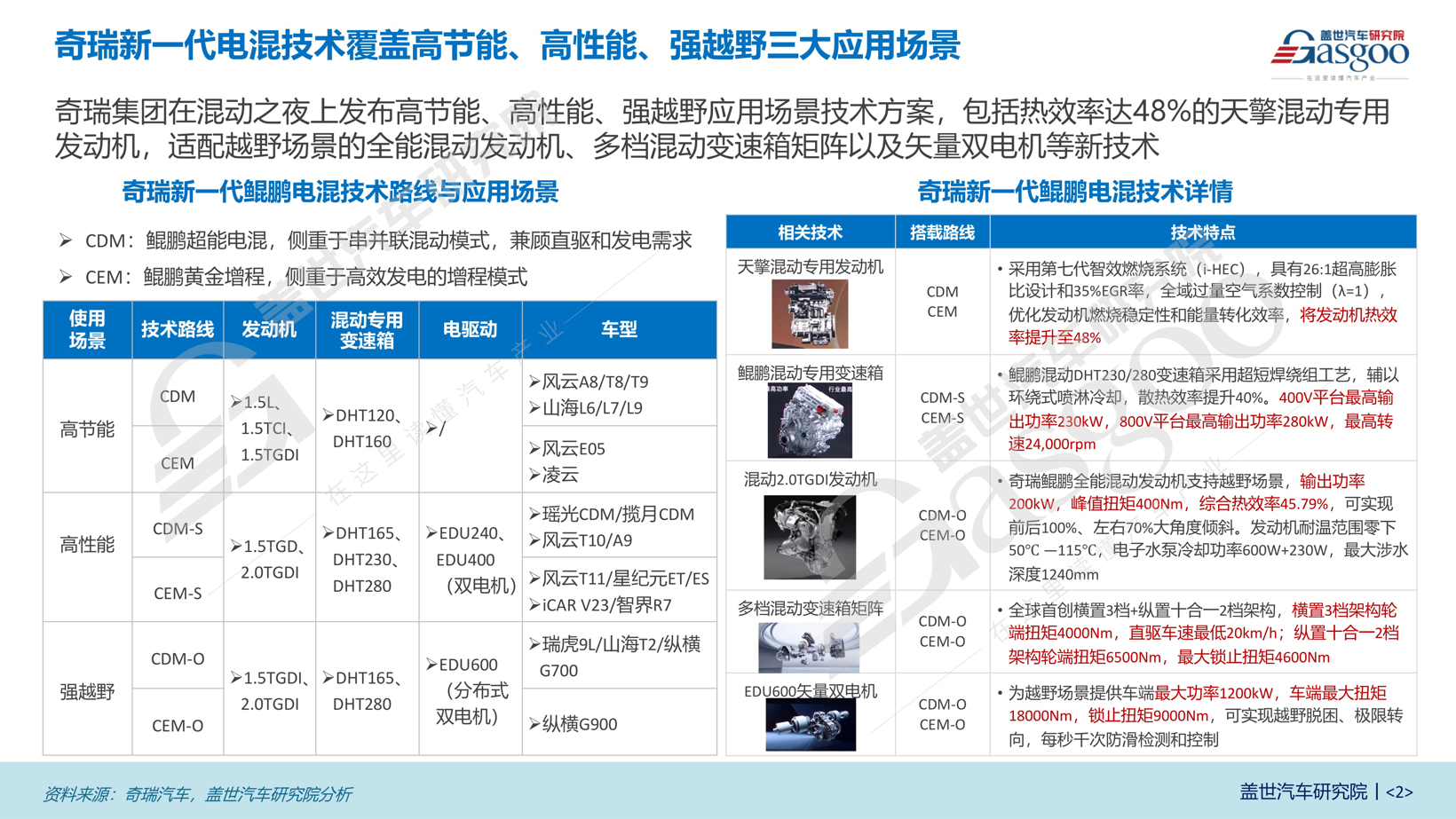Click the 风云A8/T8/T9 model entry
1456x819 pixels.
coord(589,382)
